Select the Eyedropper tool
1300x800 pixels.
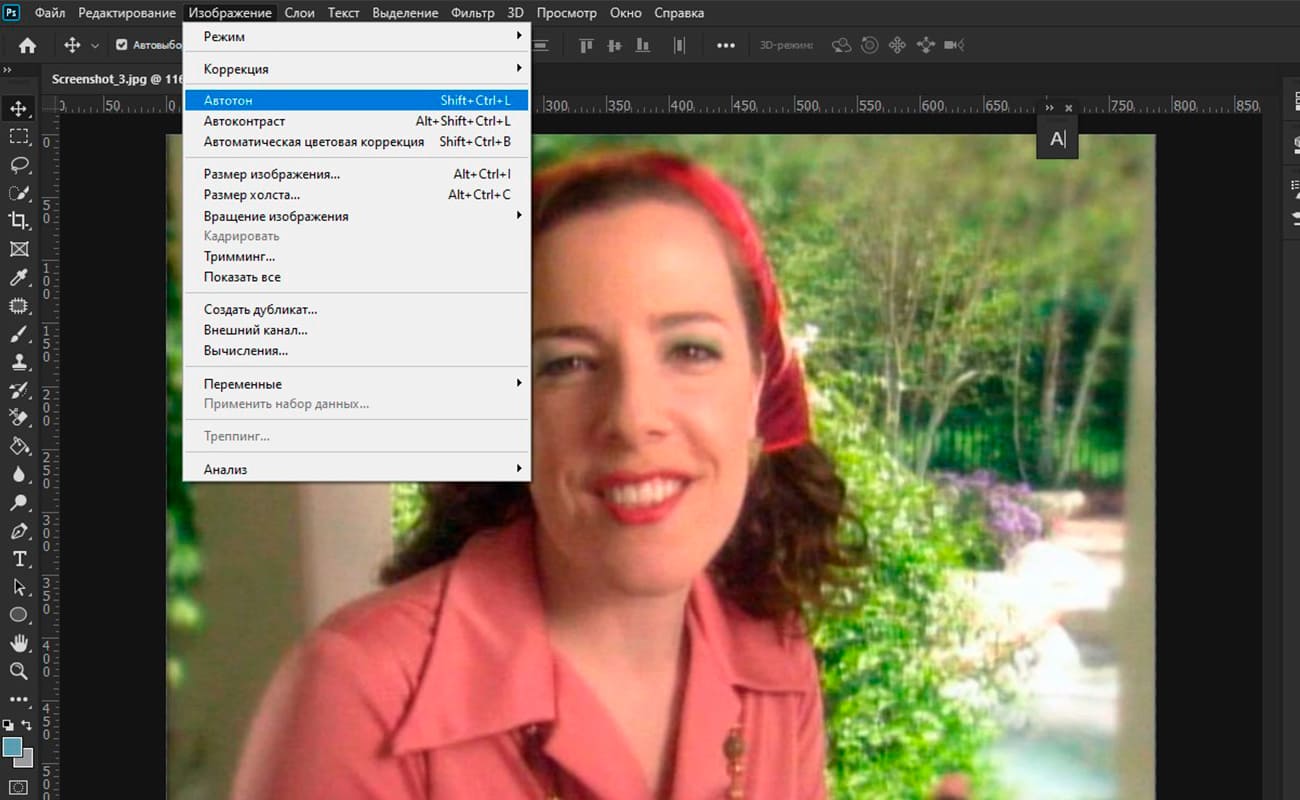tap(19, 277)
